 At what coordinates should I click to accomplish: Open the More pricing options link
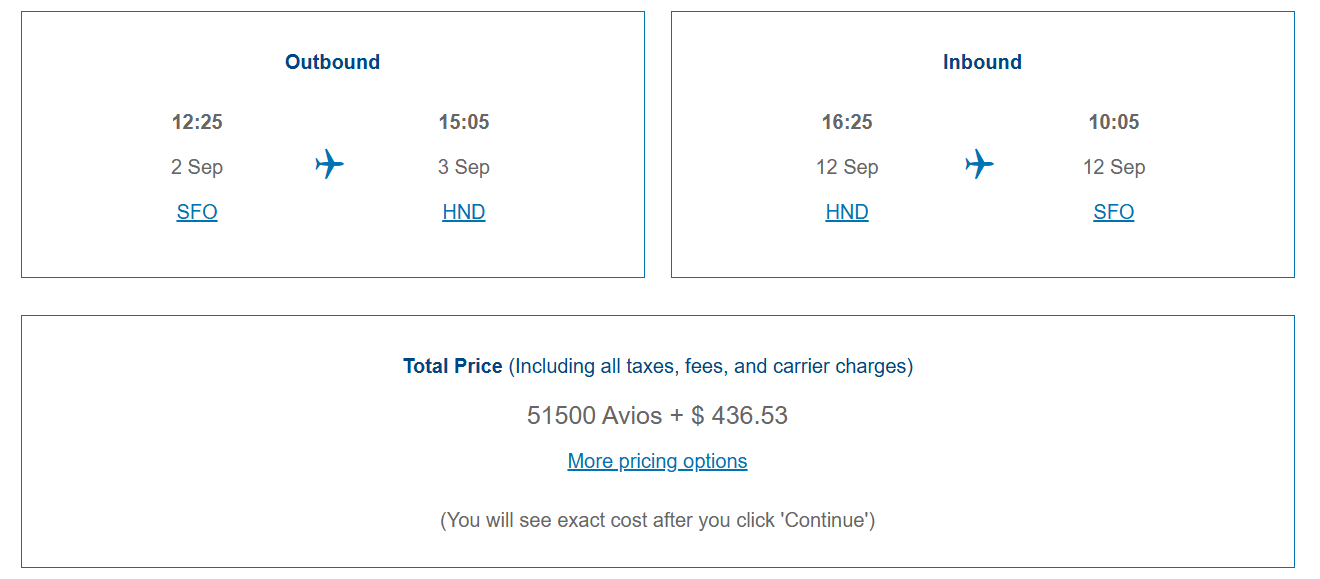point(657,461)
